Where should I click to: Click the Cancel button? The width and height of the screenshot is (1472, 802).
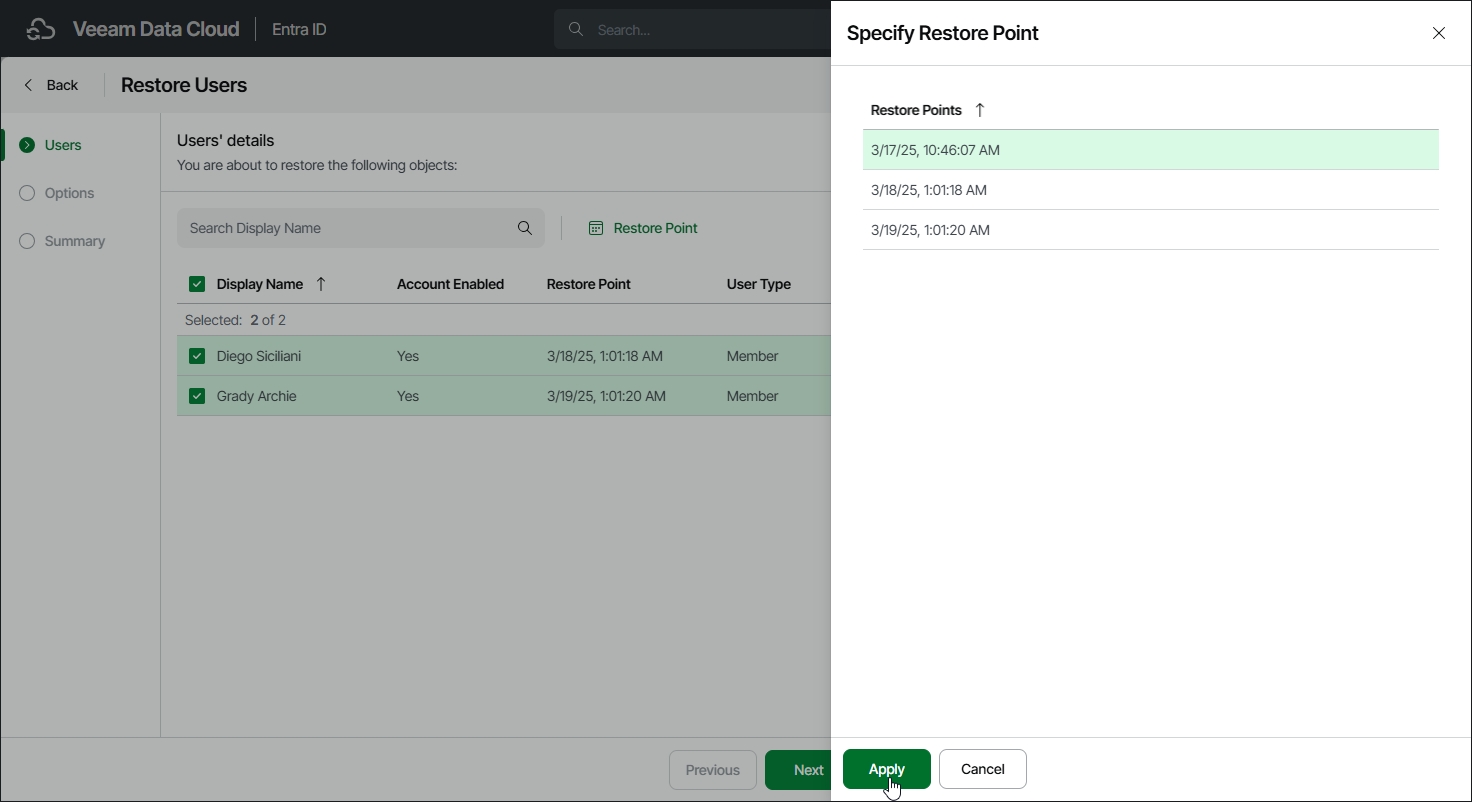pos(983,769)
